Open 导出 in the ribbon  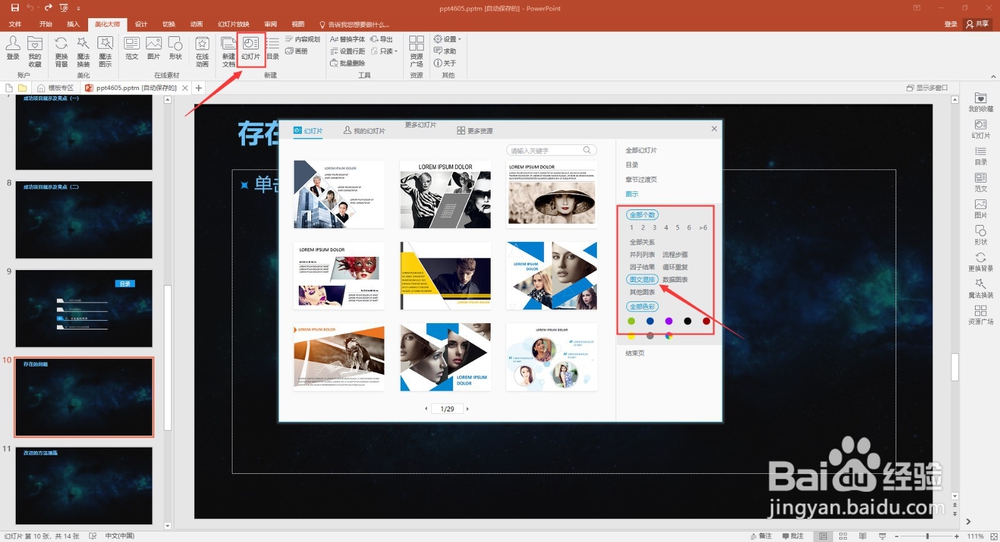click(381, 39)
